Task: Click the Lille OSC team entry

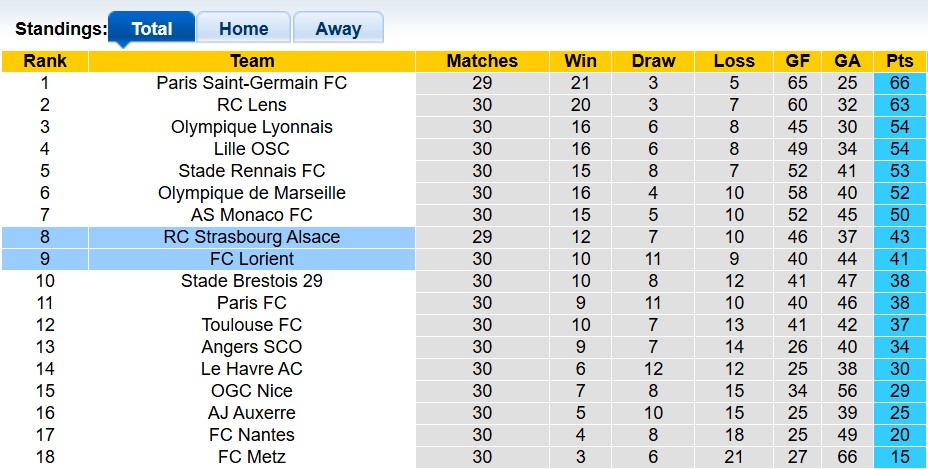Action: [x=252, y=149]
